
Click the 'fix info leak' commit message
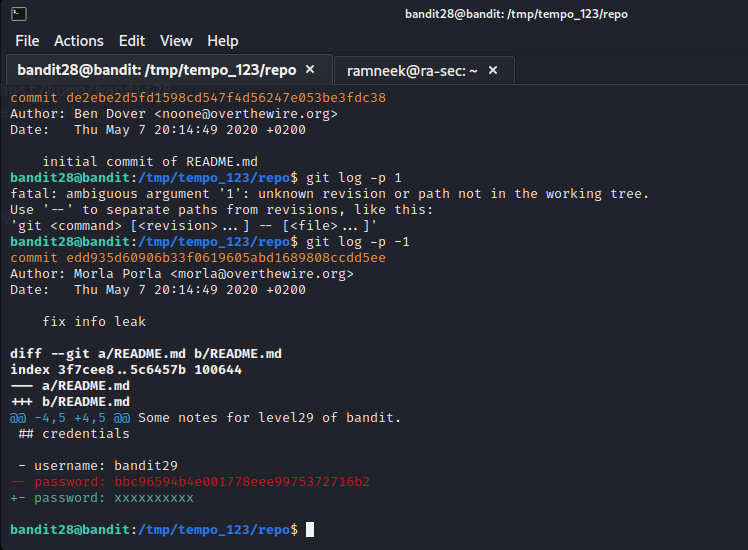[94, 322]
